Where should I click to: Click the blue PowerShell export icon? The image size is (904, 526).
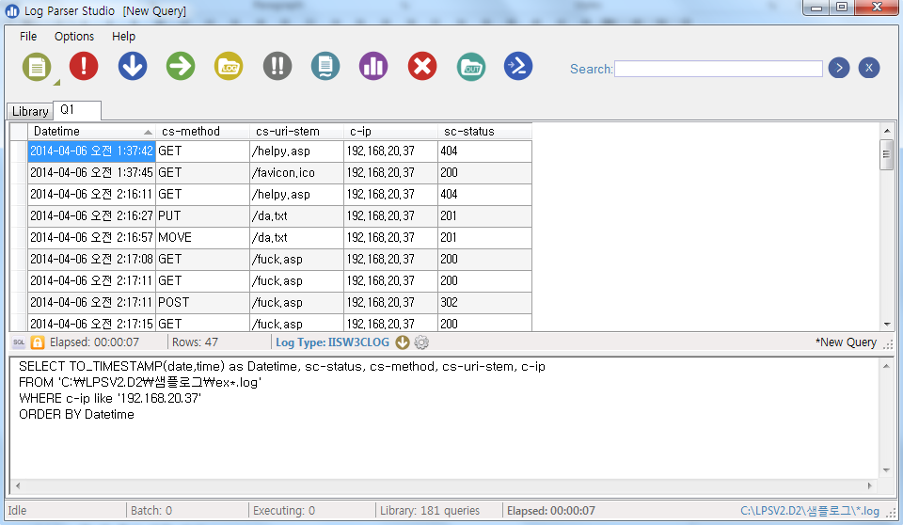(x=518, y=67)
